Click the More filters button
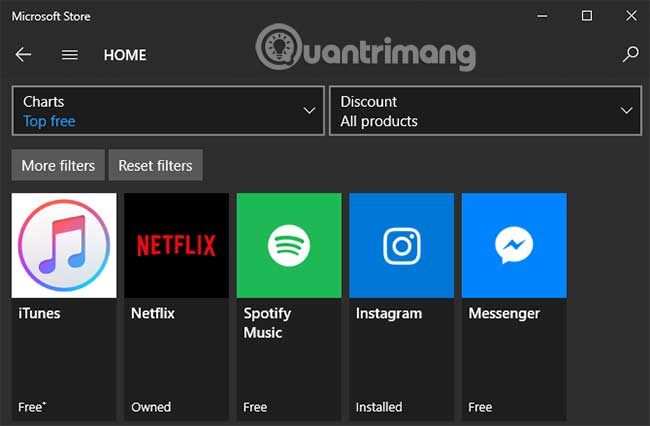Viewport: 650px width, 426px height. tap(58, 165)
